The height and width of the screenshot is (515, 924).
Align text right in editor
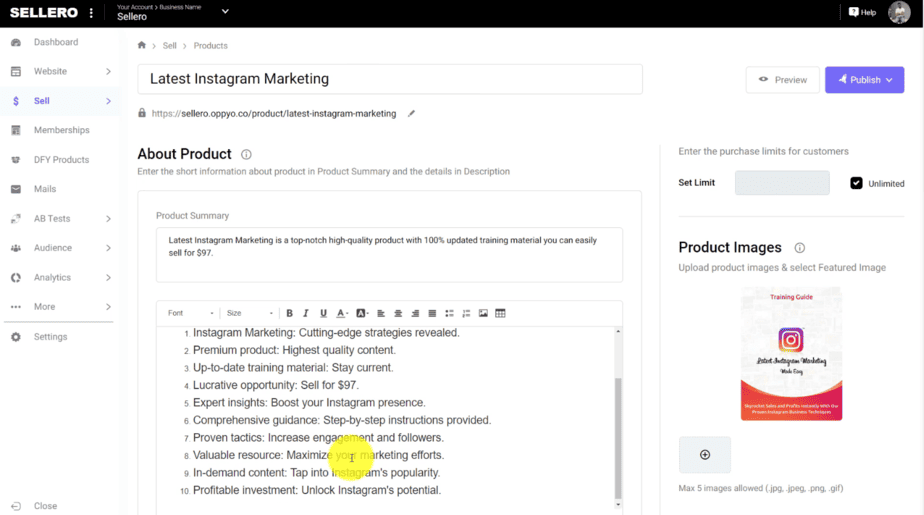(415, 313)
